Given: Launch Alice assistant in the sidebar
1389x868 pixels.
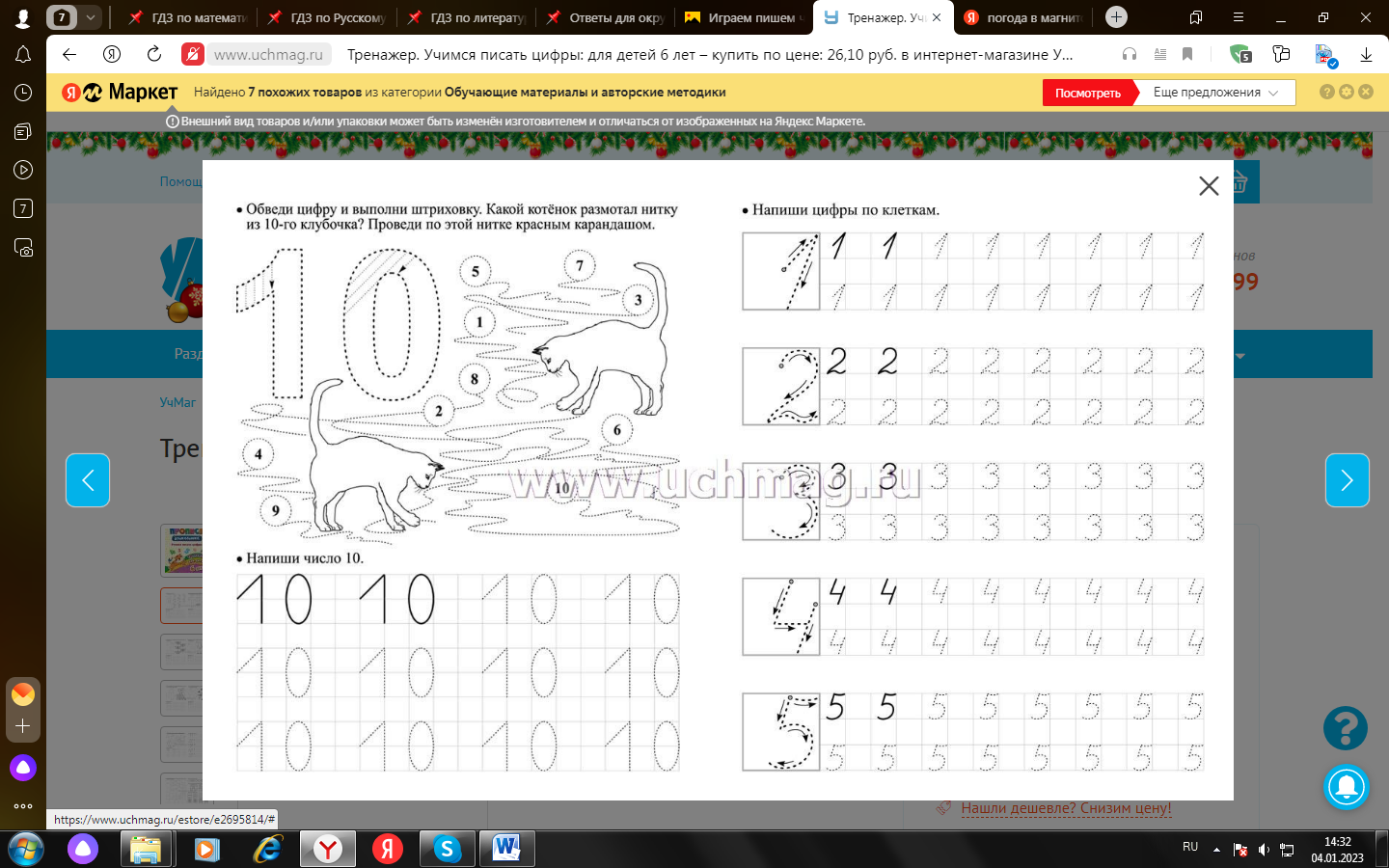Looking at the screenshot, I should (23, 768).
